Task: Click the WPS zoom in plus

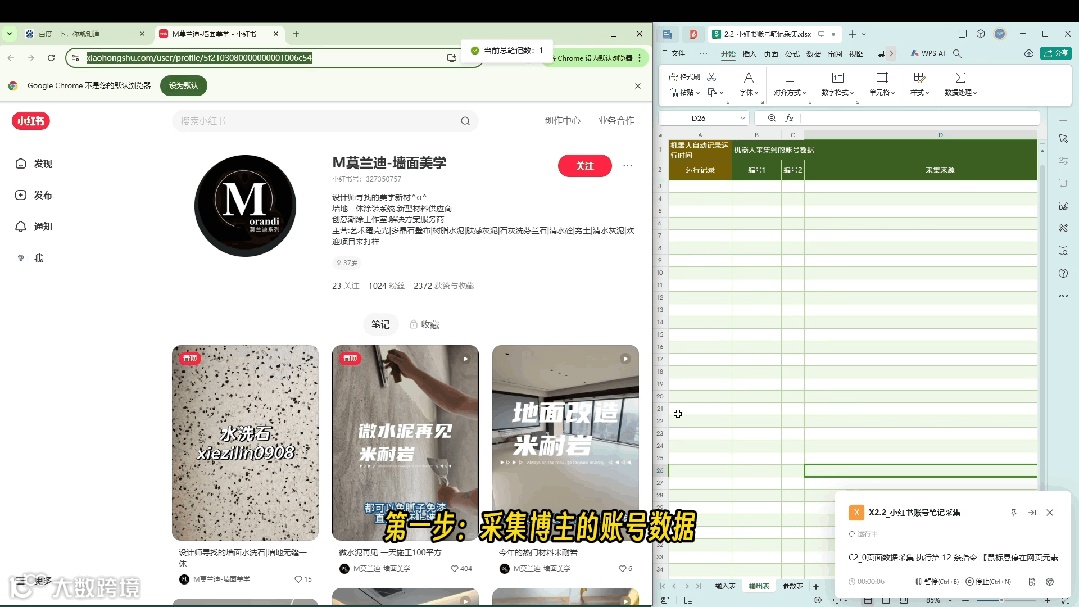Action: 1048,601
